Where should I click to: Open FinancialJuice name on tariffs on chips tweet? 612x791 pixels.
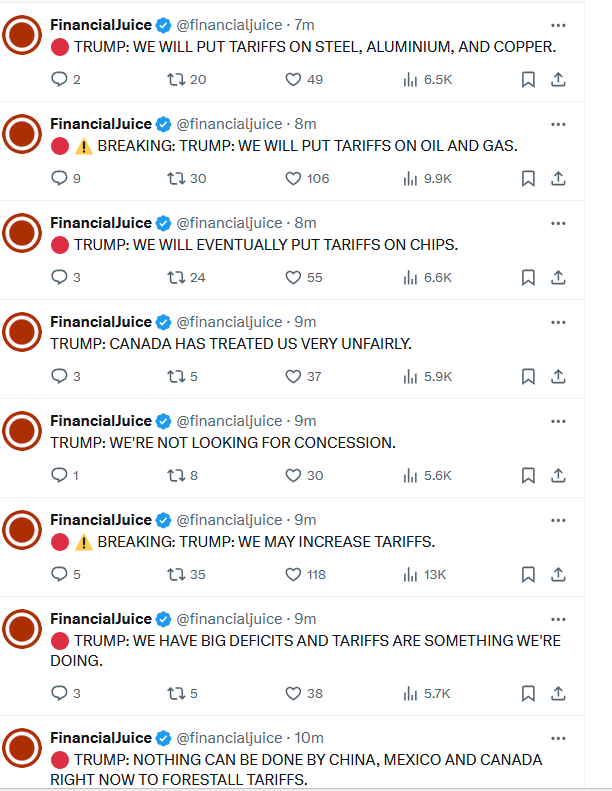[x=100, y=223]
